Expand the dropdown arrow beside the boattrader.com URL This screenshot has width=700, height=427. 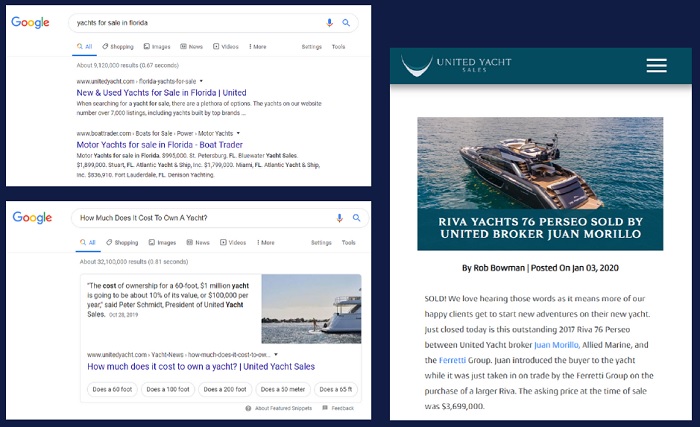click(238, 133)
